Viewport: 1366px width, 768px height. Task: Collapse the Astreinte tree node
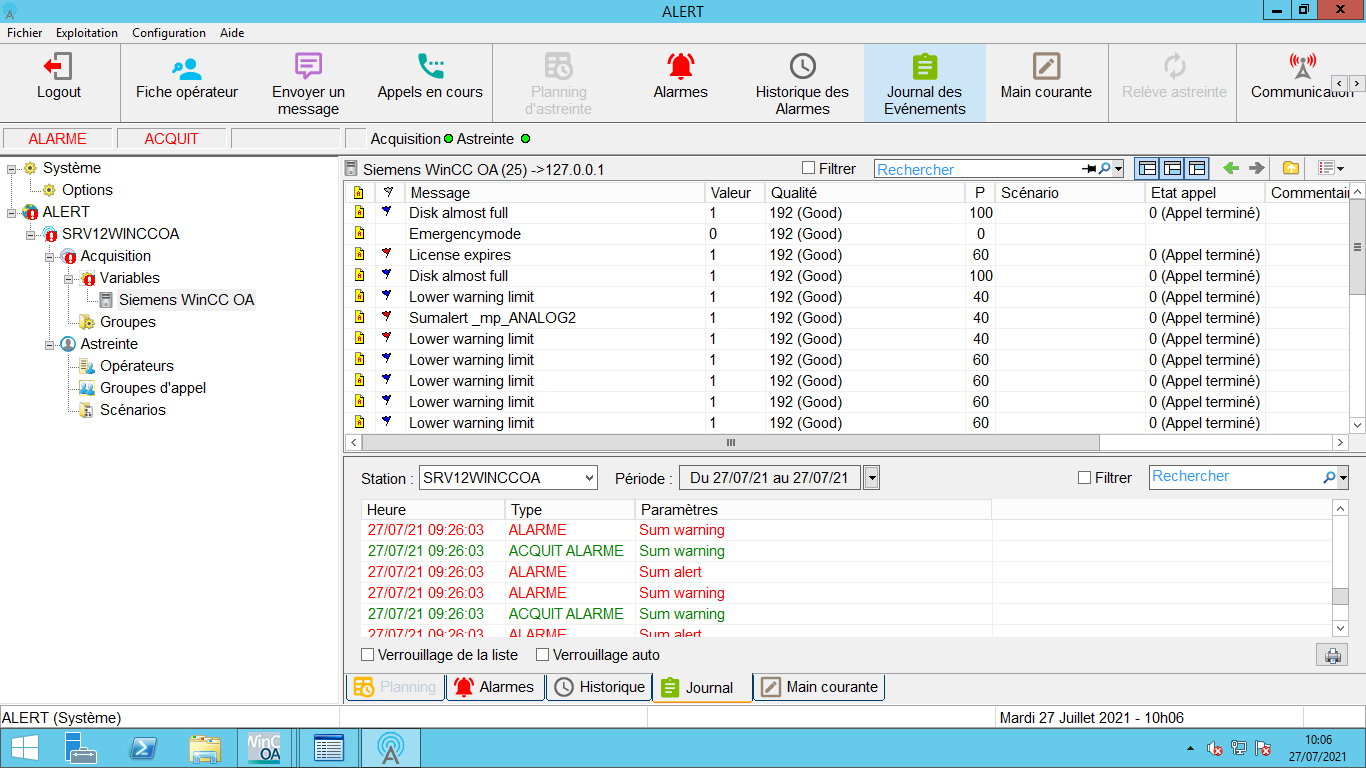point(49,344)
